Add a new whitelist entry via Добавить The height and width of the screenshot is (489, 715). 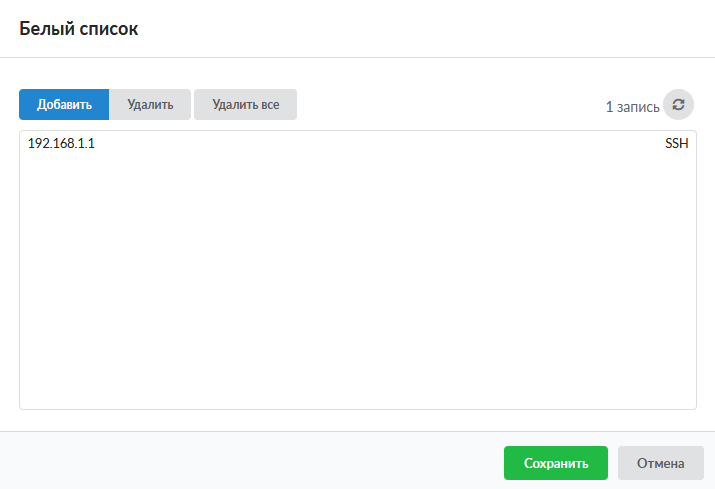[x=64, y=105]
